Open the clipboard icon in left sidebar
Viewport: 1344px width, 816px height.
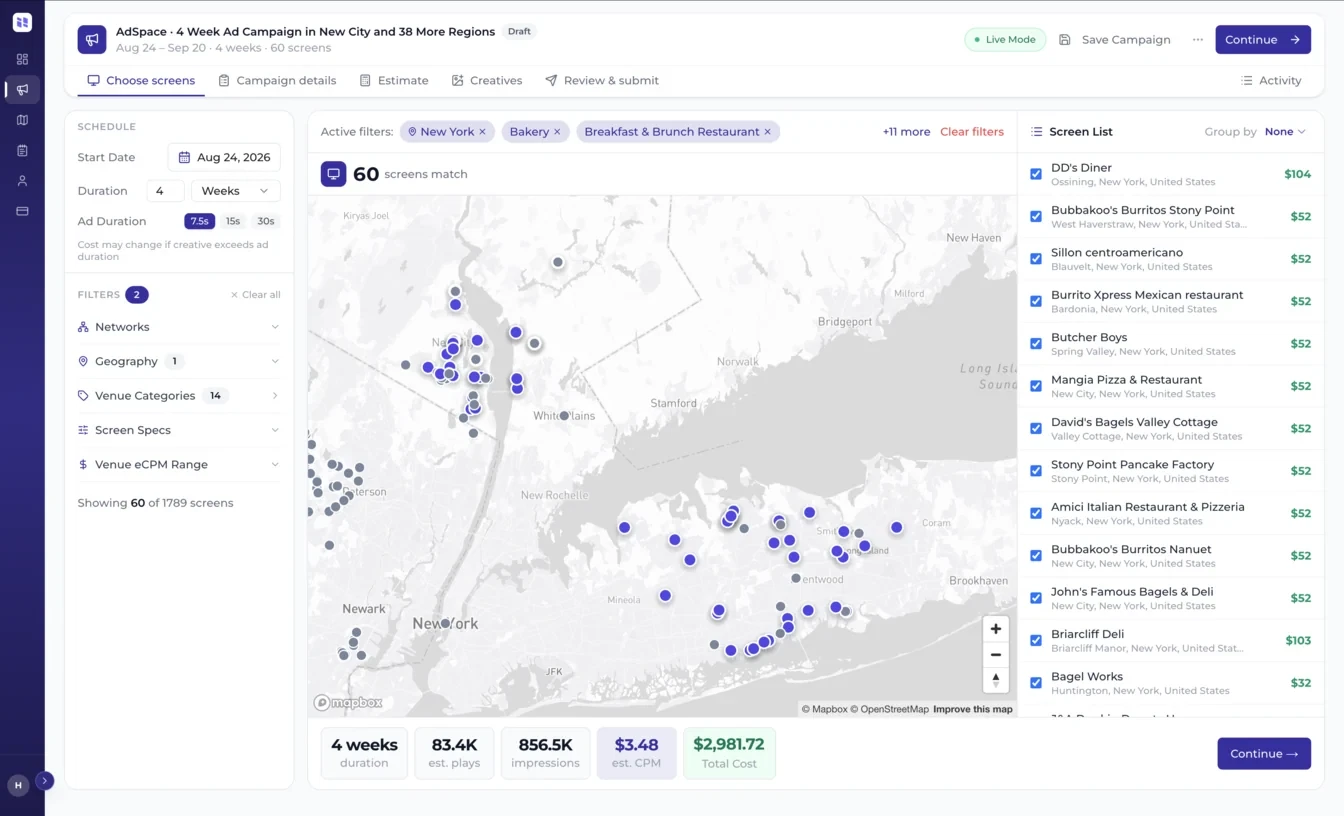tap(22, 151)
